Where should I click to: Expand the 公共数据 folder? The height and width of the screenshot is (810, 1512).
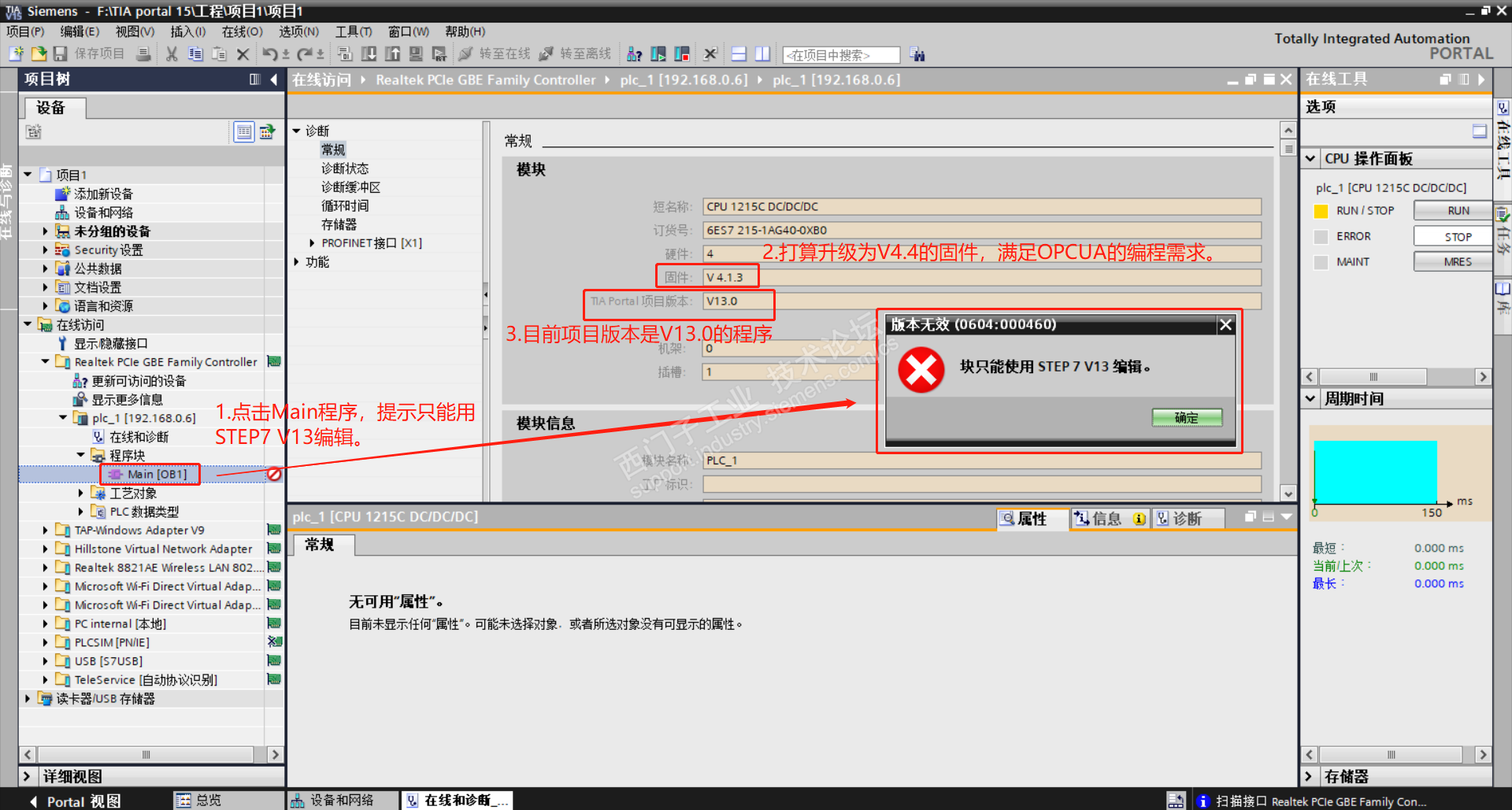(x=46, y=268)
